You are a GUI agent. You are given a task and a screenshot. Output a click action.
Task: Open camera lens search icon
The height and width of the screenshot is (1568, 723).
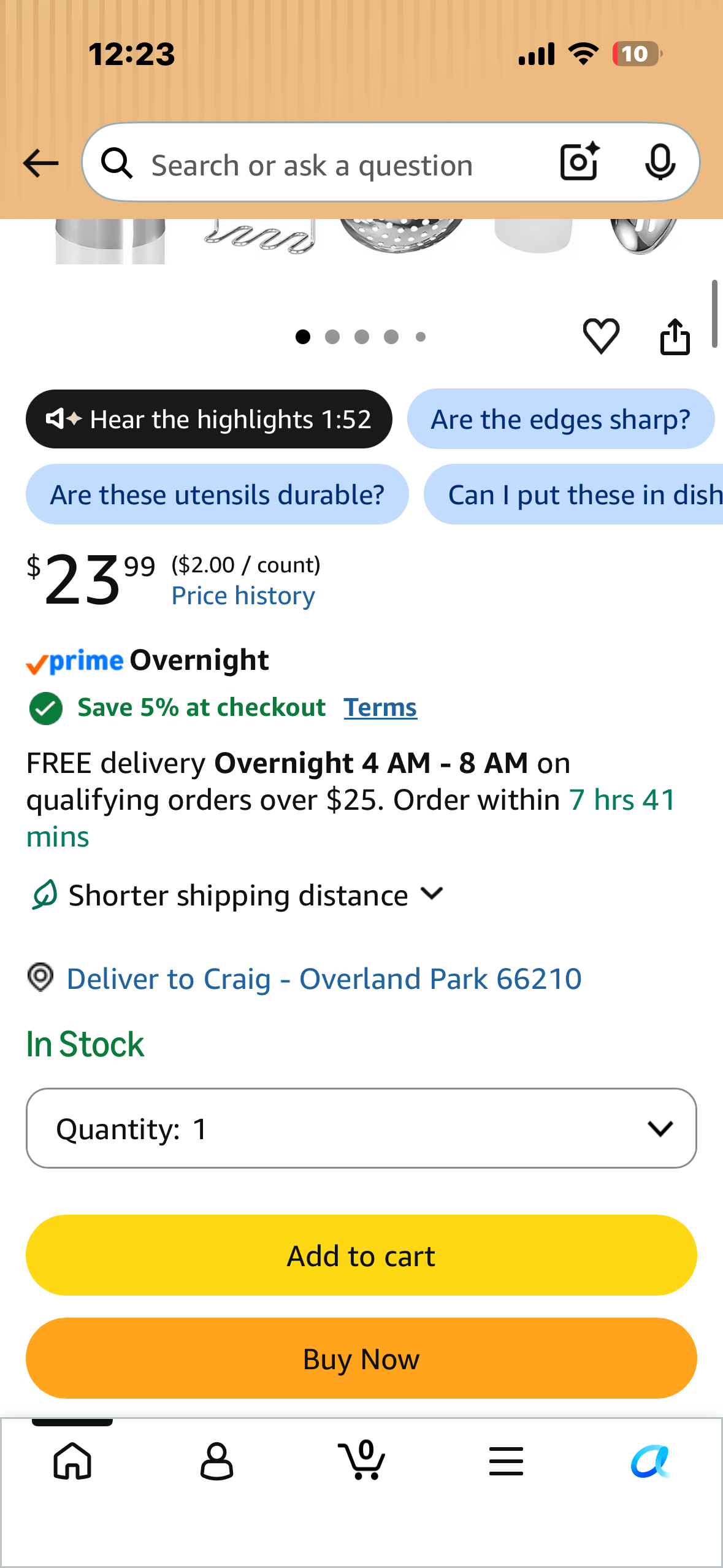[x=580, y=162]
